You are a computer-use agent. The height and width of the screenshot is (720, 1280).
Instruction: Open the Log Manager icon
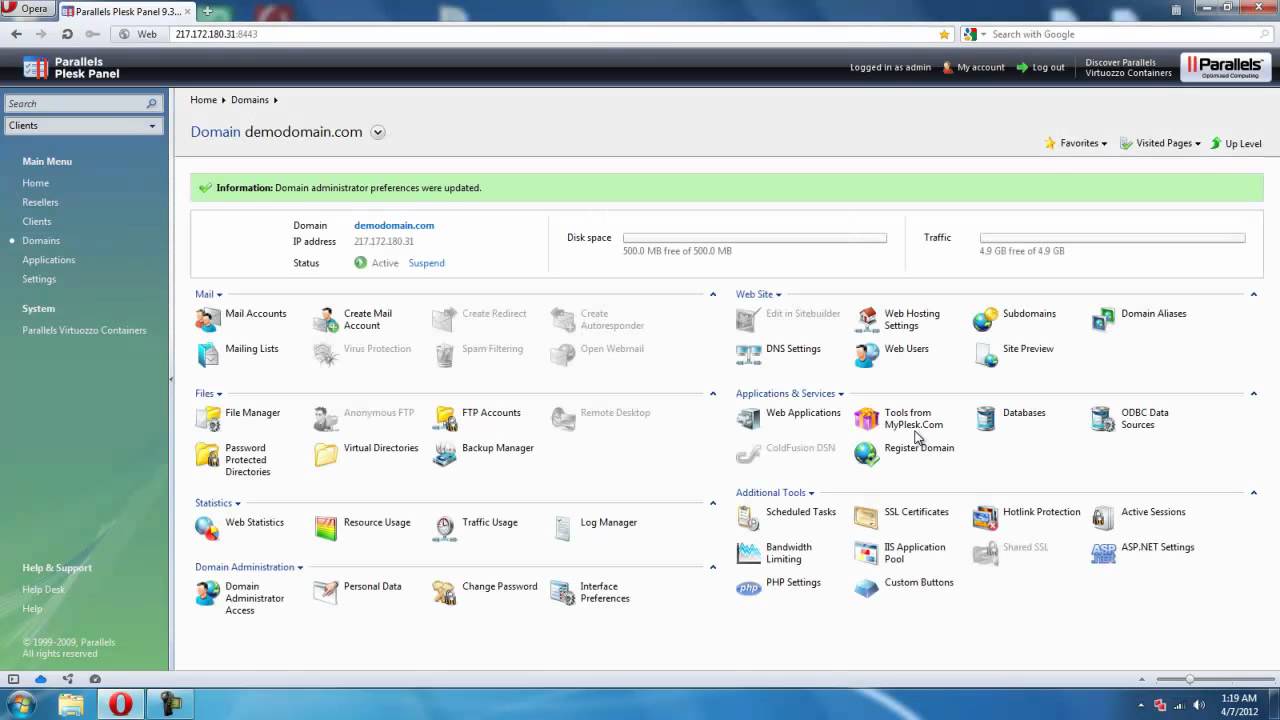pos(563,528)
